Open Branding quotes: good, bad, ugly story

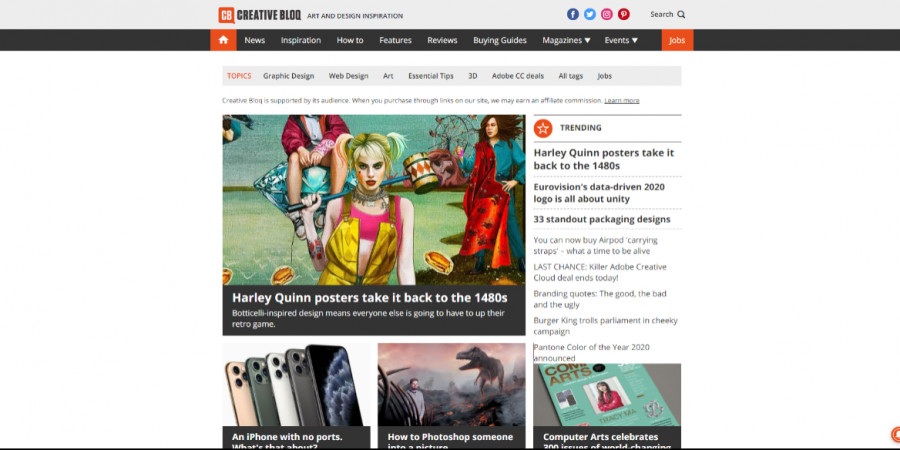point(600,299)
